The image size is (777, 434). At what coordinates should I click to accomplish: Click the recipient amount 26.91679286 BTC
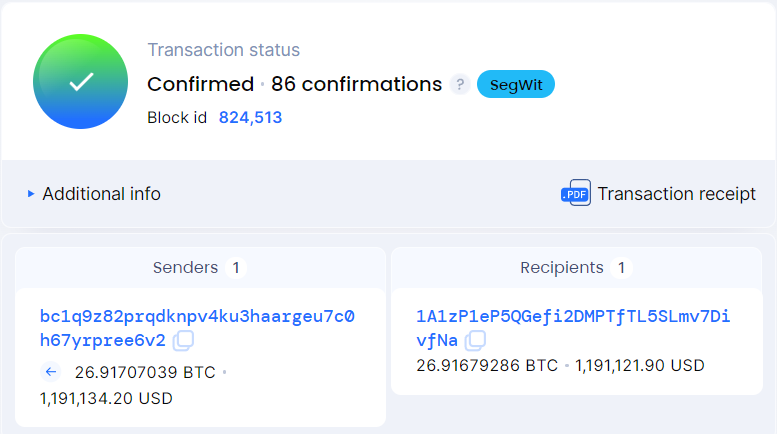(x=487, y=366)
